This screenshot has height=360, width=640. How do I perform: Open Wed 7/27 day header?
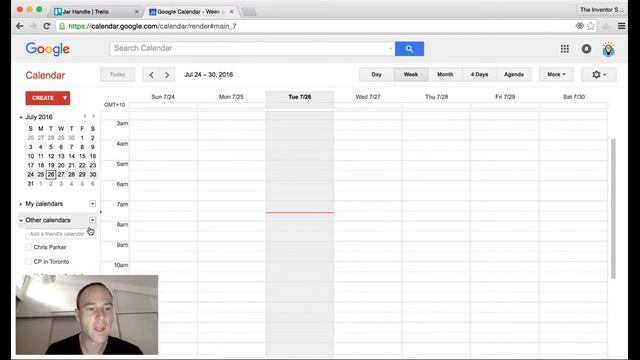[368, 97]
